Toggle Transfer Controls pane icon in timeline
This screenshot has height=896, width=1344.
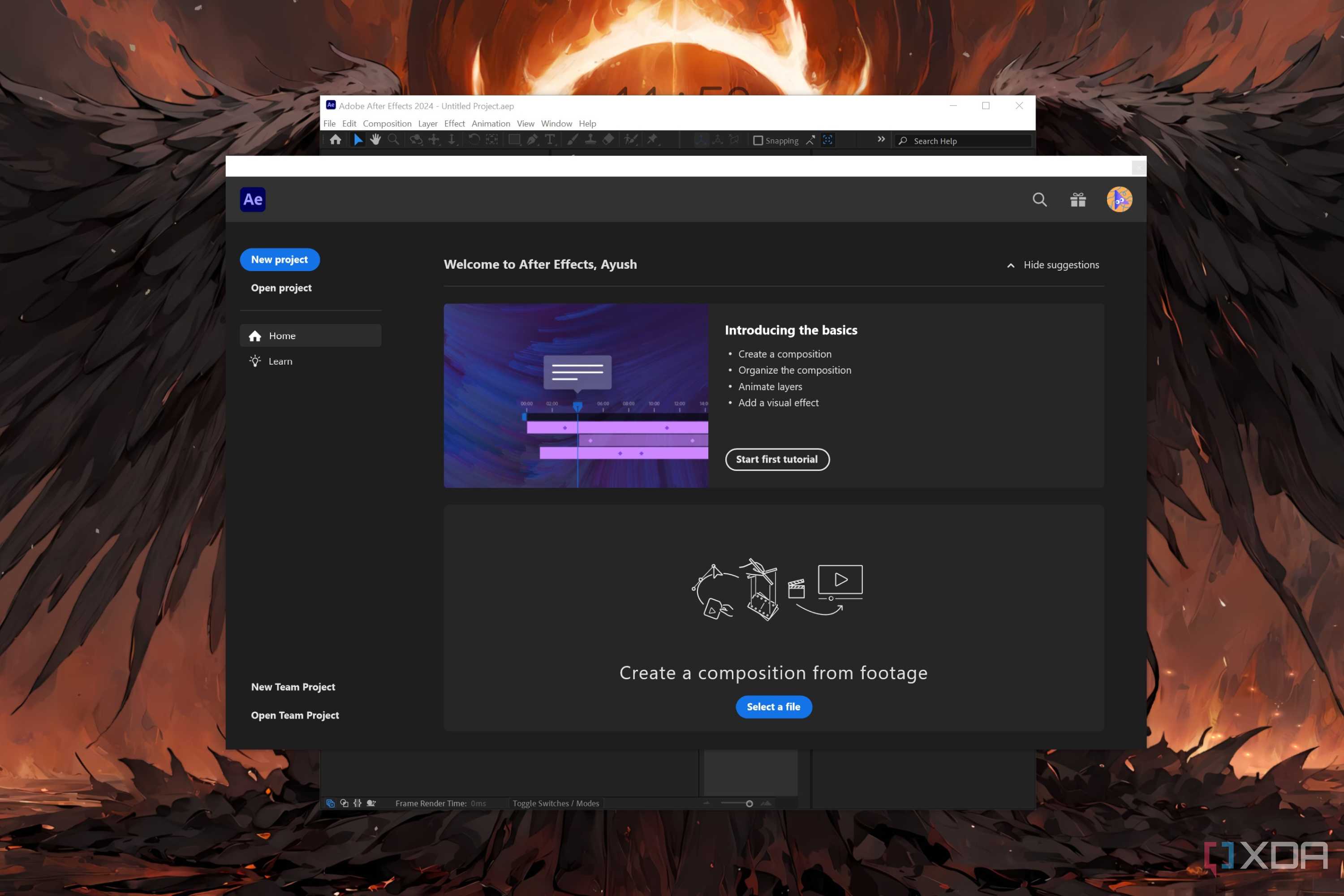click(x=344, y=803)
